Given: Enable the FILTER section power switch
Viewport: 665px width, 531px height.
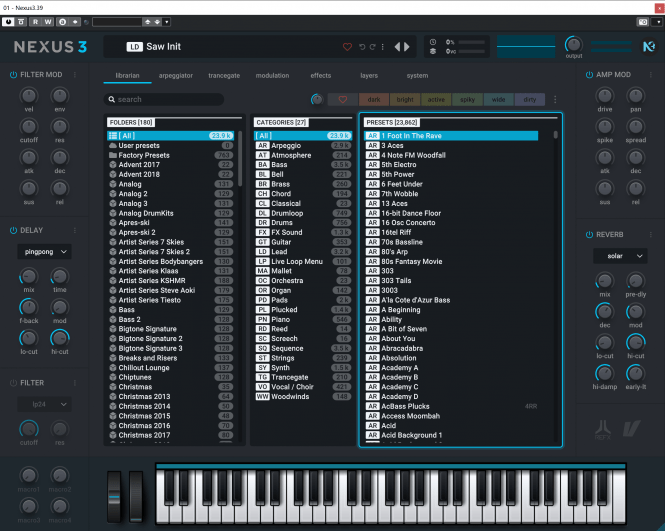Looking at the screenshot, I should pos(13,383).
